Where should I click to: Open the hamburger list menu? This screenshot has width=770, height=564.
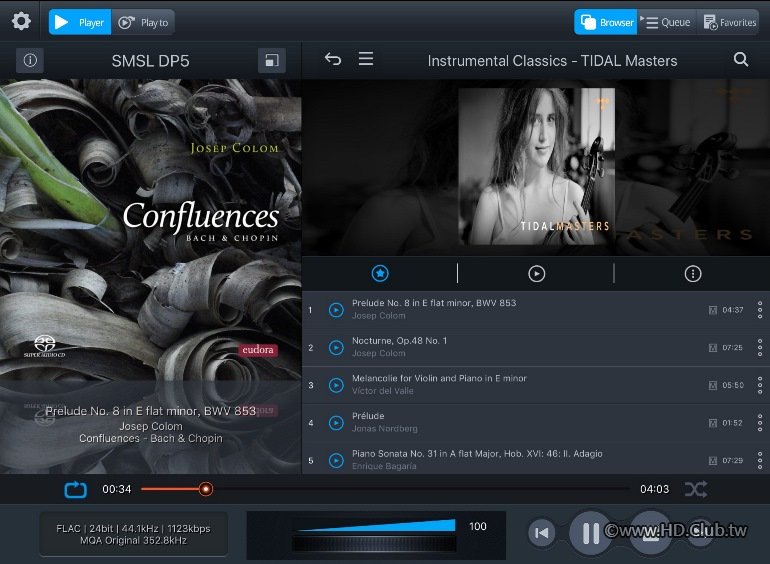[x=366, y=60]
